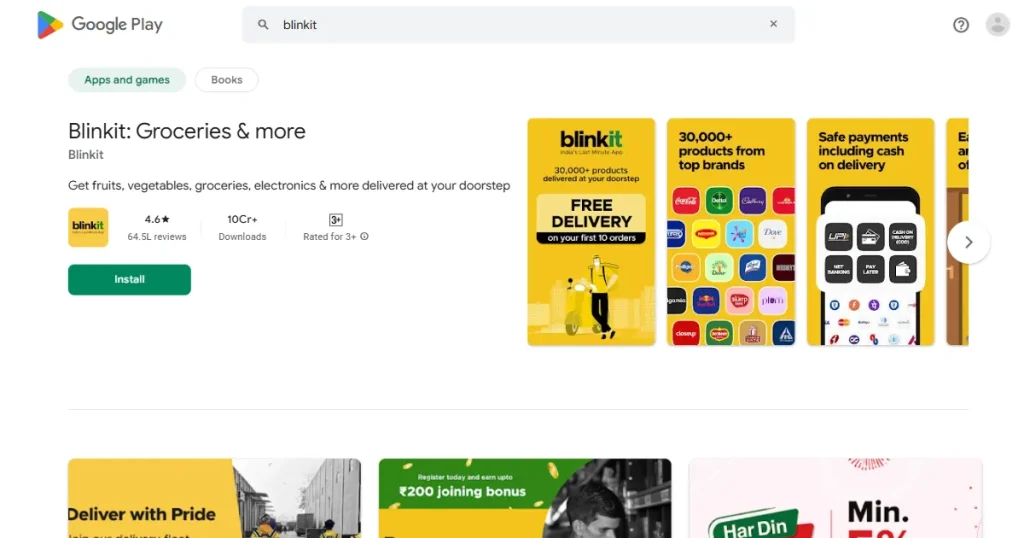Install the Blinkit app
This screenshot has width=1024, height=538.
click(x=129, y=279)
